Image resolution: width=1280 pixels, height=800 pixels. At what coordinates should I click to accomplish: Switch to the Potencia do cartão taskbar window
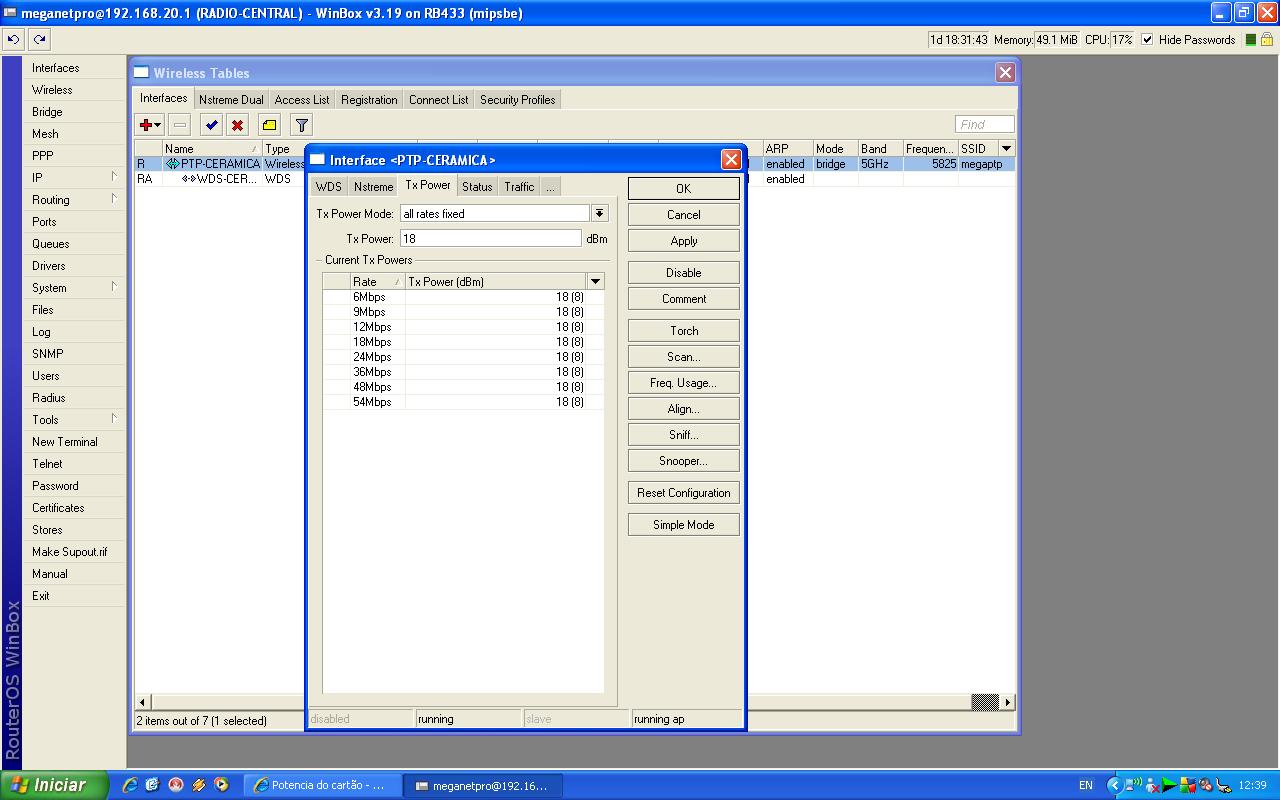(x=325, y=785)
